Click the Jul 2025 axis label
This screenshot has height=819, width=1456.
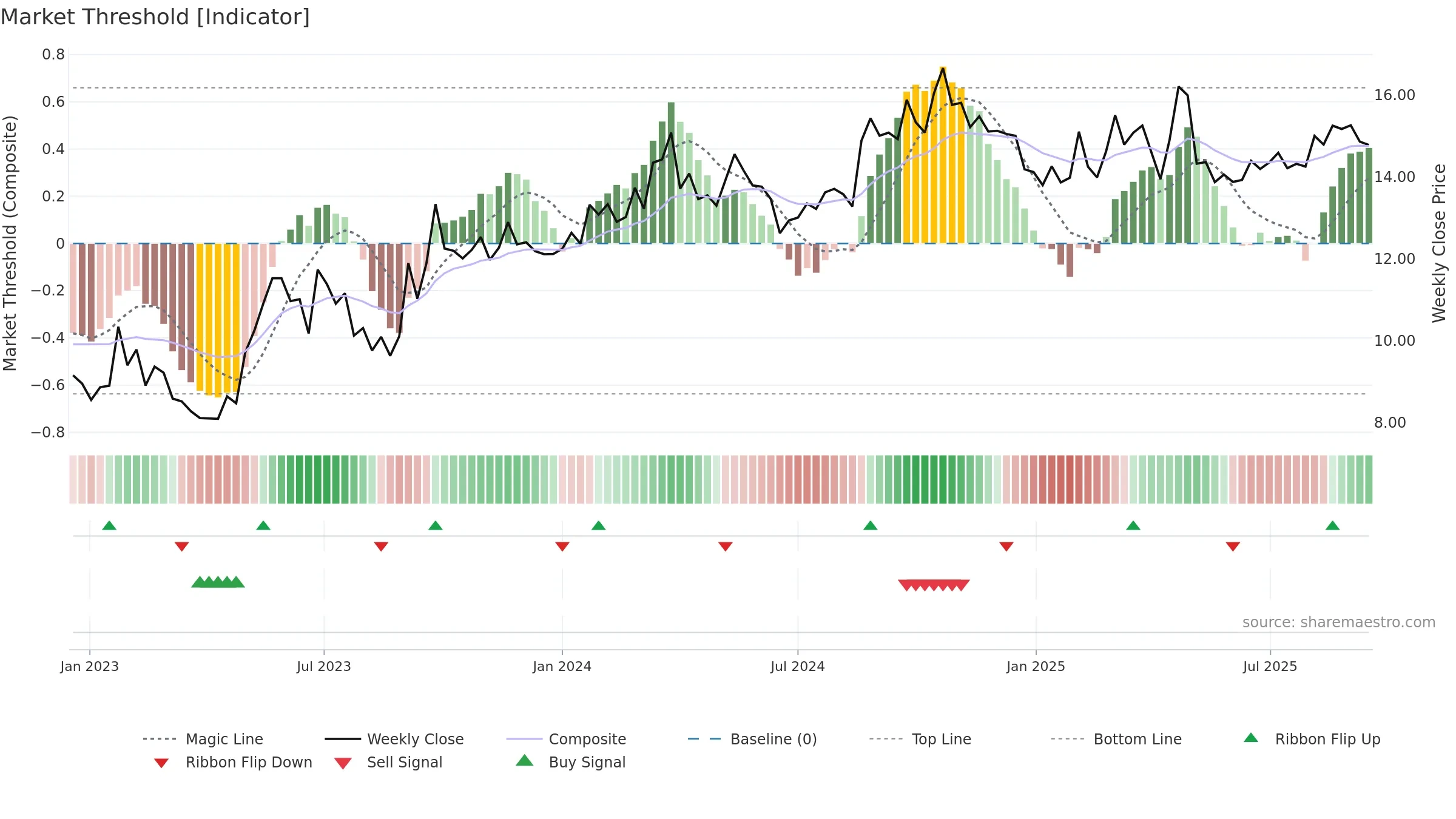point(1270,666)
